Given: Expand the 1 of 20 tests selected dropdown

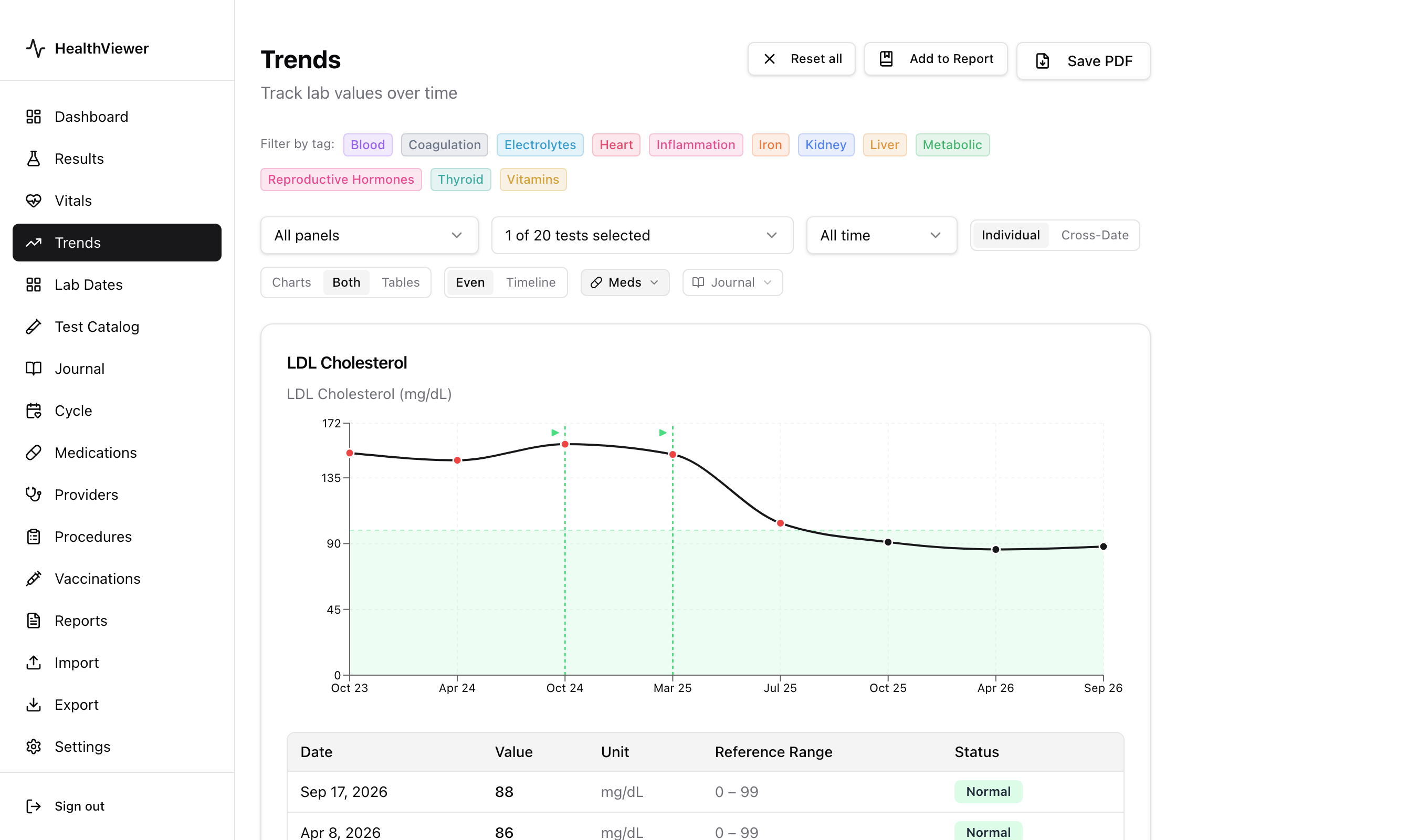Looking at the screenshot, I should [x=642, y=235].
